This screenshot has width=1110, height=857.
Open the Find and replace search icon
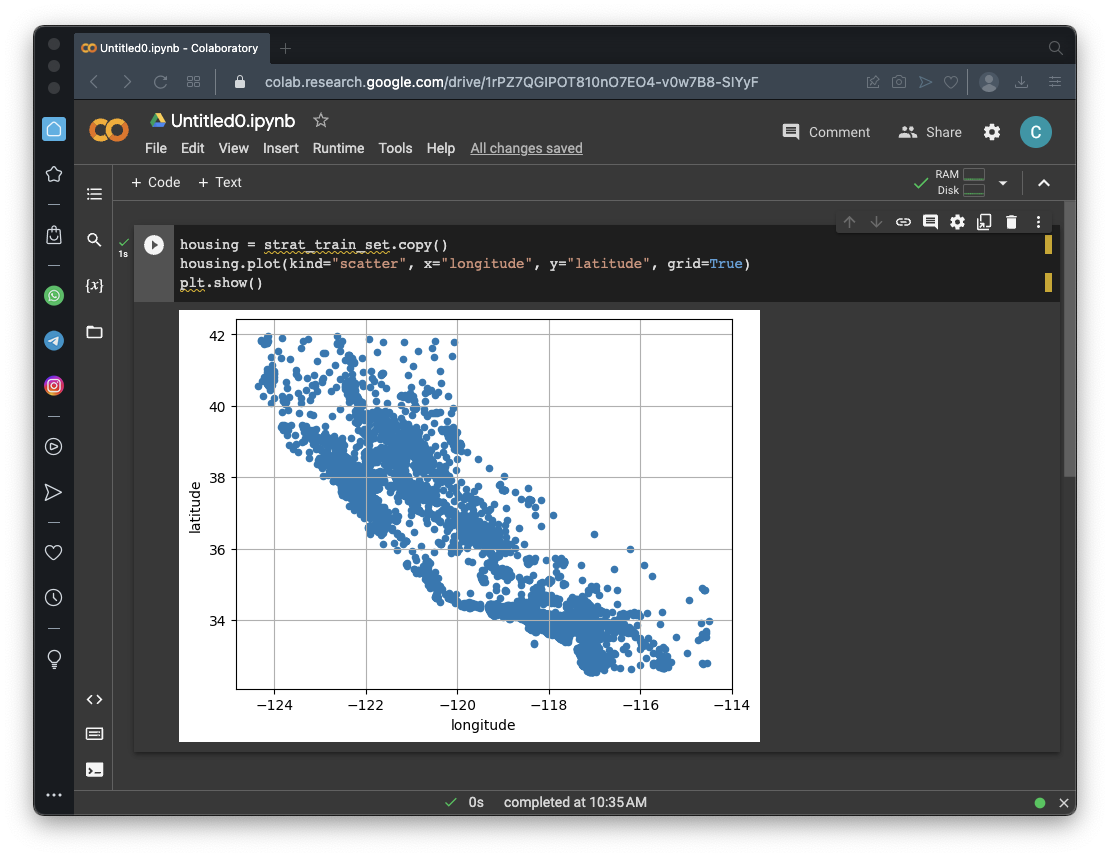click(94, 240)
